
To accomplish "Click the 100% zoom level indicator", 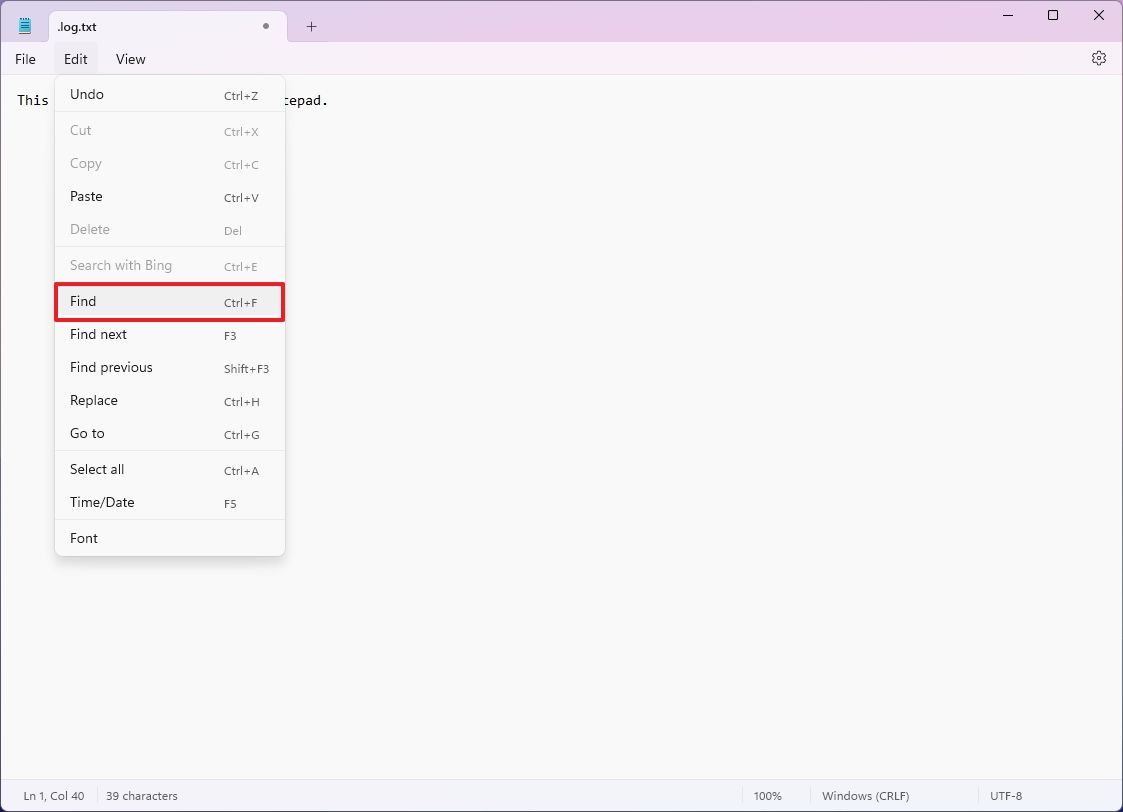I will 768,795.
